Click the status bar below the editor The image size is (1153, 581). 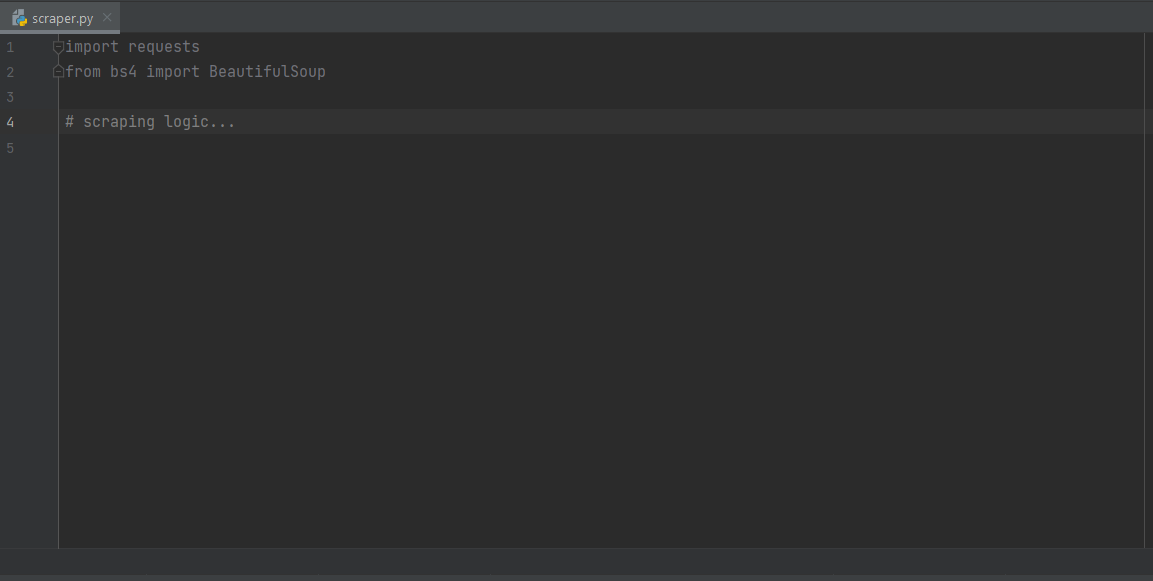576,561
